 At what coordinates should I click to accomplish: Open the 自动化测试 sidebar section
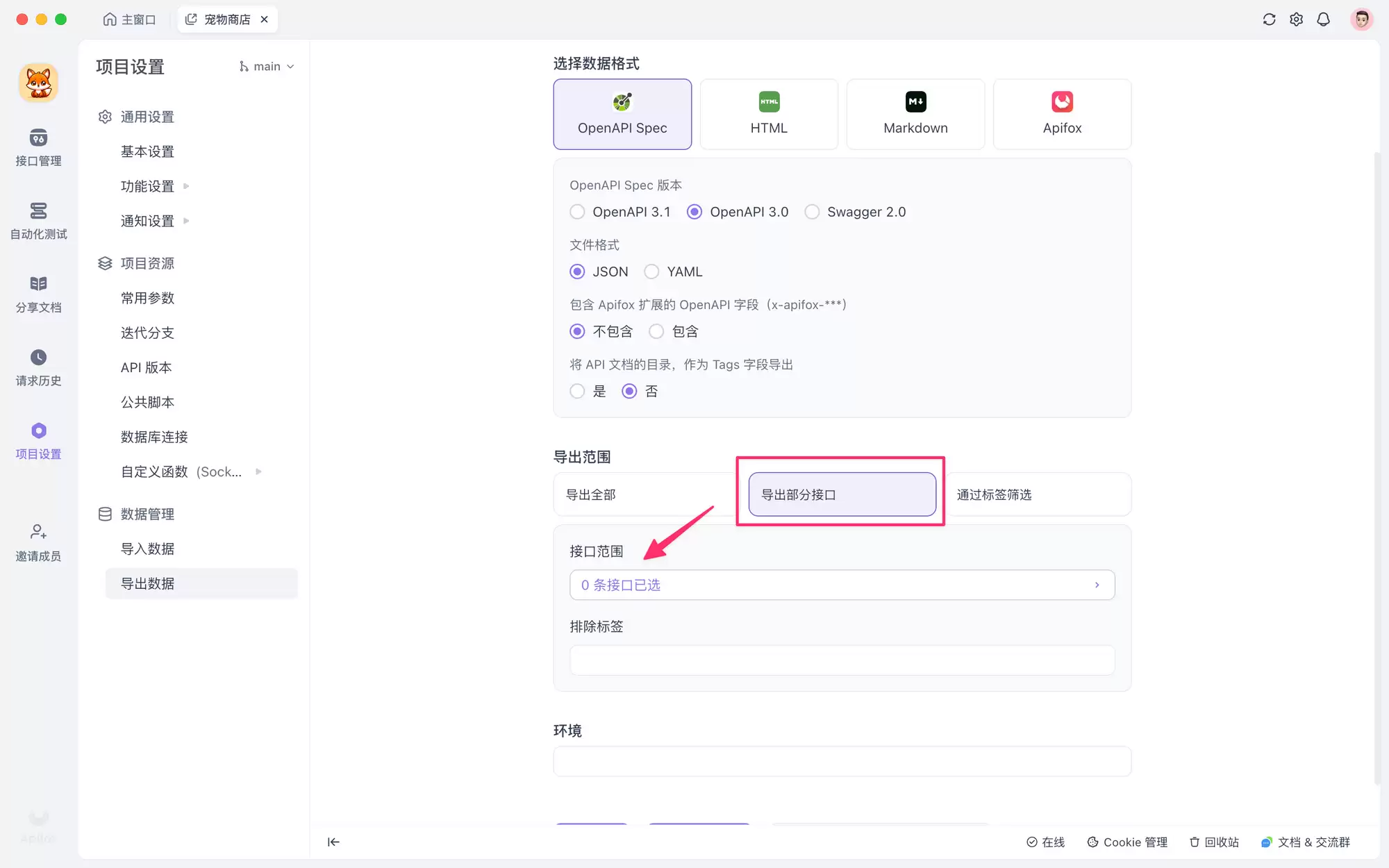point(38,221)
